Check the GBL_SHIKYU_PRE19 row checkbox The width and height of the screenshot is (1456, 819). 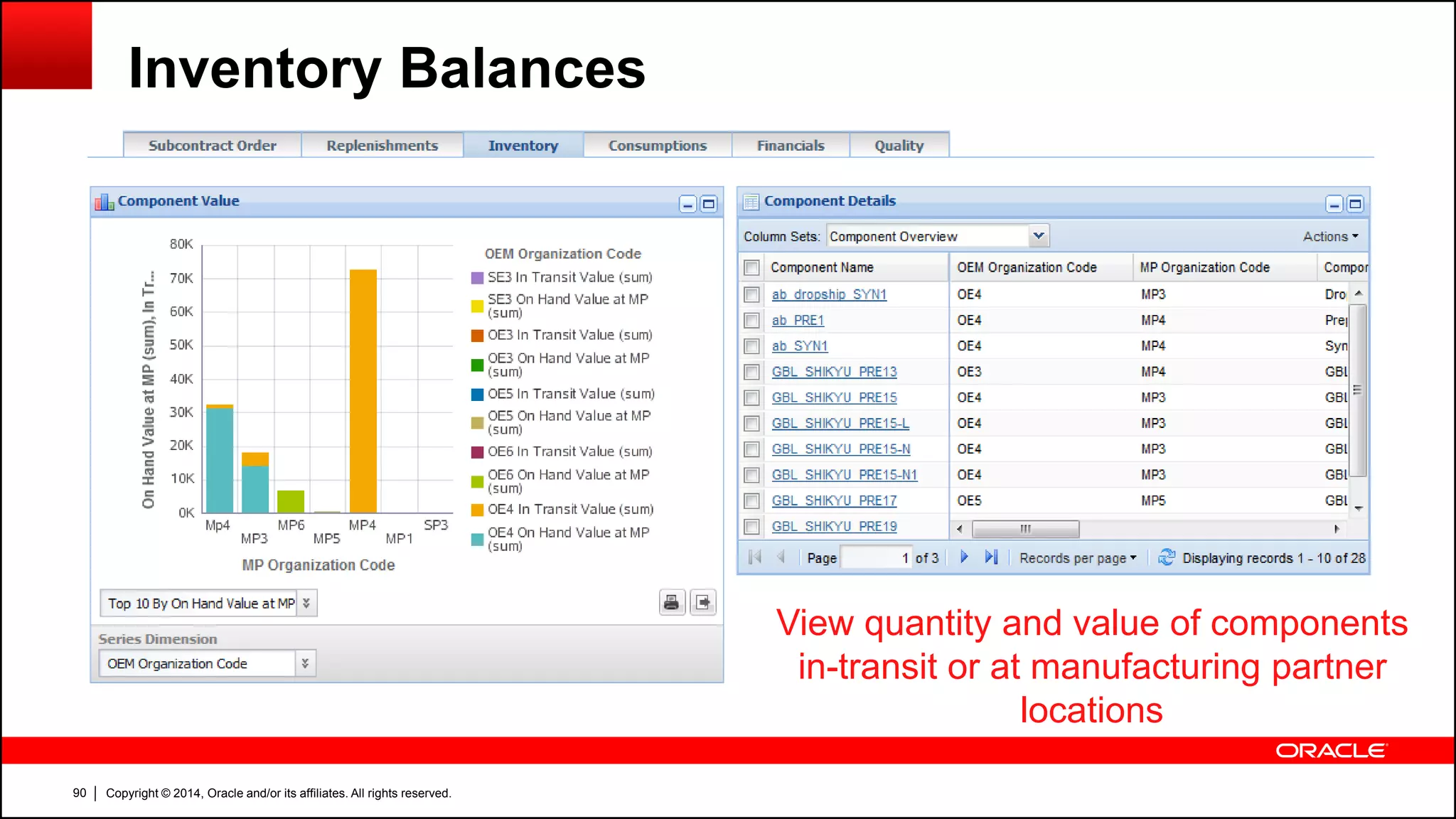click(x=751, y=527)
